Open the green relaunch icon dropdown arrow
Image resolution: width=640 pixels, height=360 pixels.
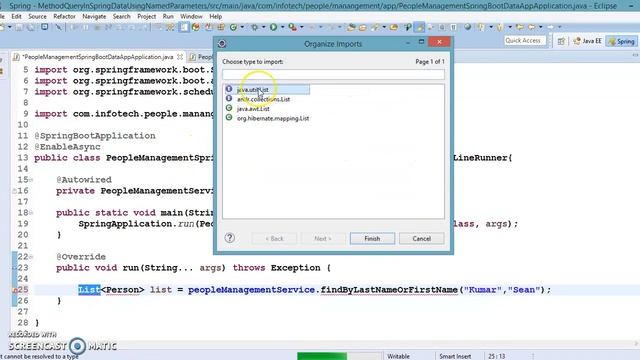click(242, 27)
